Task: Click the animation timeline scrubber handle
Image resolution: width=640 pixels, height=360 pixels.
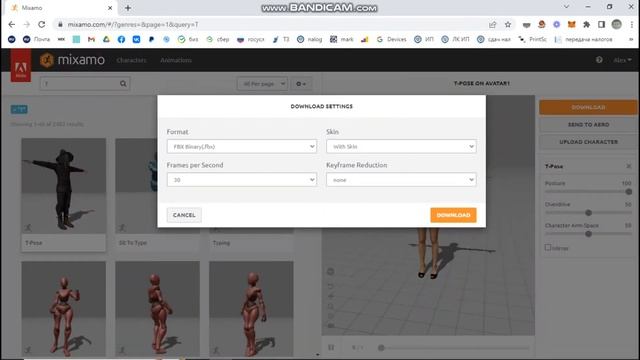Action: [x=381, y=348]
